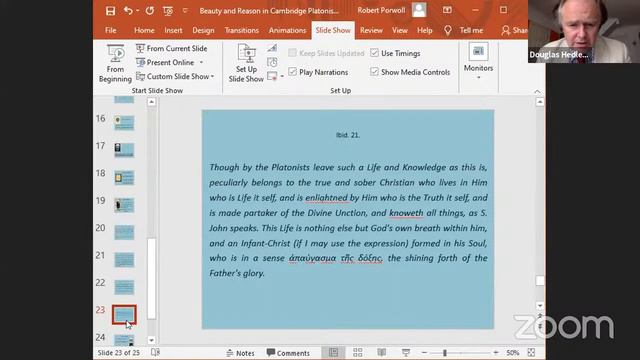Select slide 18 thumbnail
Screen dimensions: 640x360
click(x=124, y=178)
